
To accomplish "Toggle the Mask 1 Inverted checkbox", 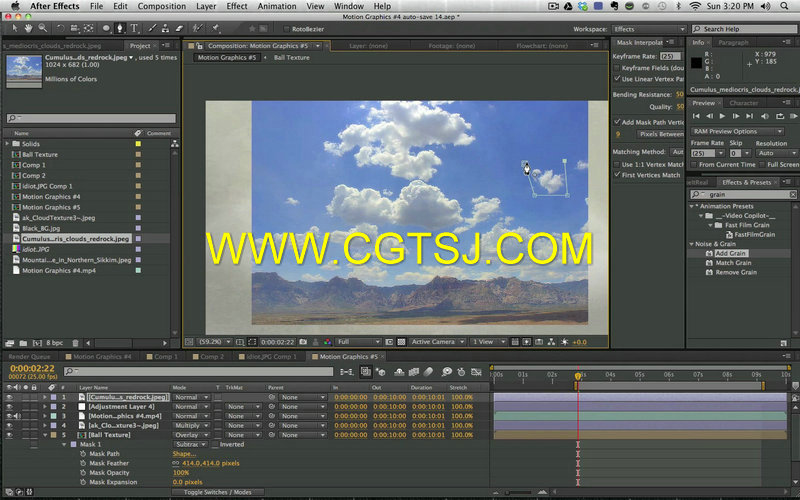I will click(215, 444).
